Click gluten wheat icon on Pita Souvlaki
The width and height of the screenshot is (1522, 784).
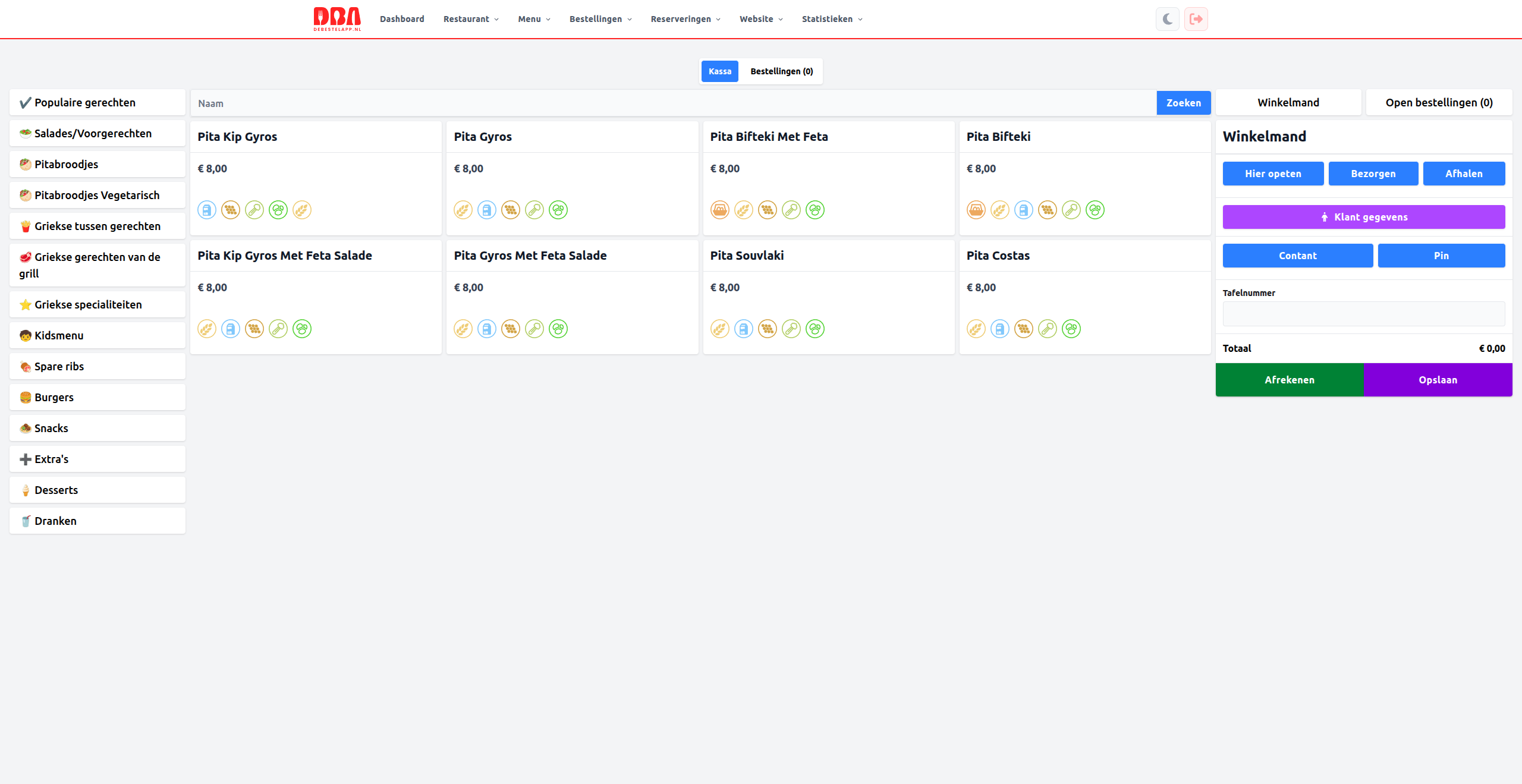tap(720, 329)
